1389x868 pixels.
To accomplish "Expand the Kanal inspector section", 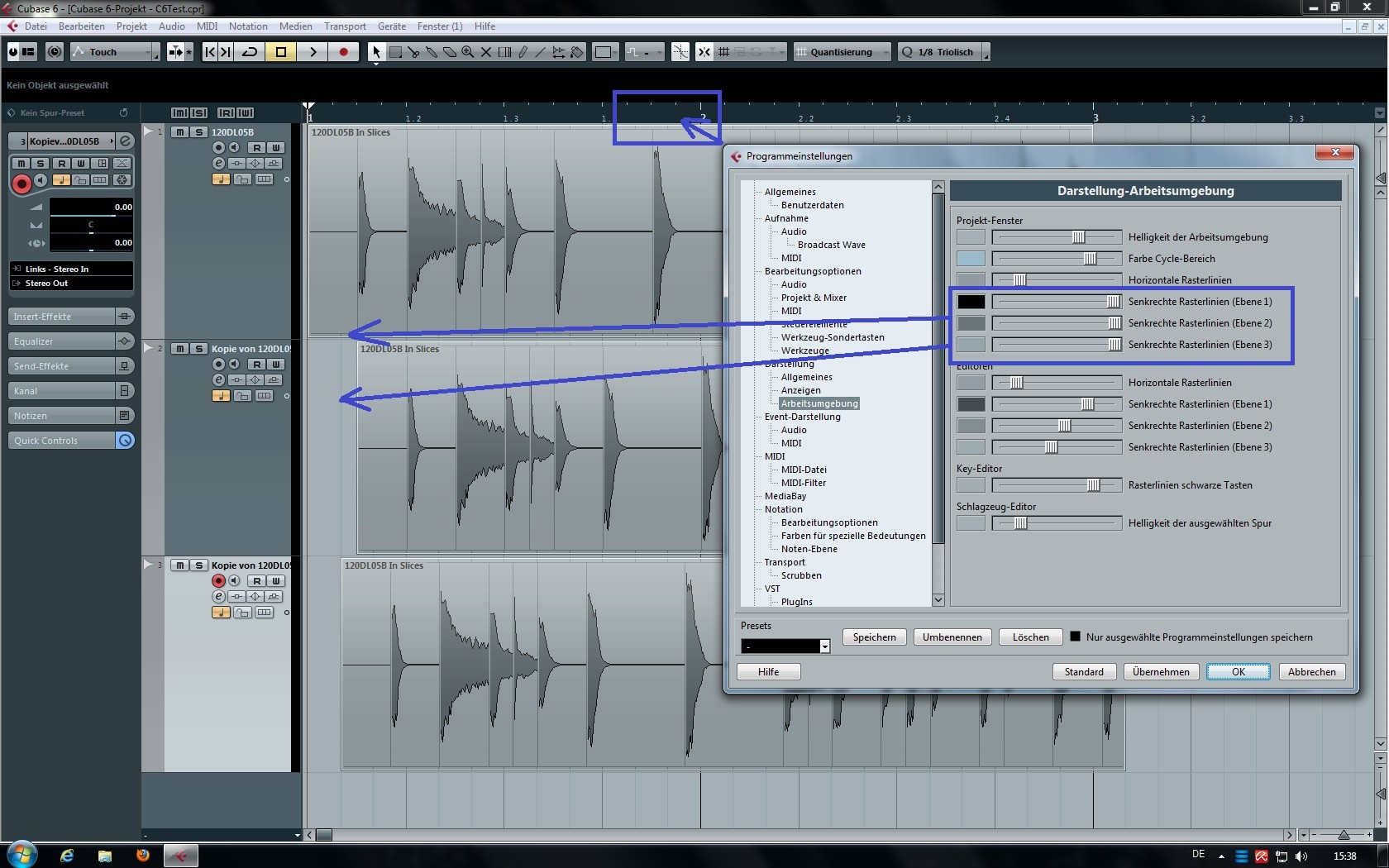I will (x=71, y=391).
